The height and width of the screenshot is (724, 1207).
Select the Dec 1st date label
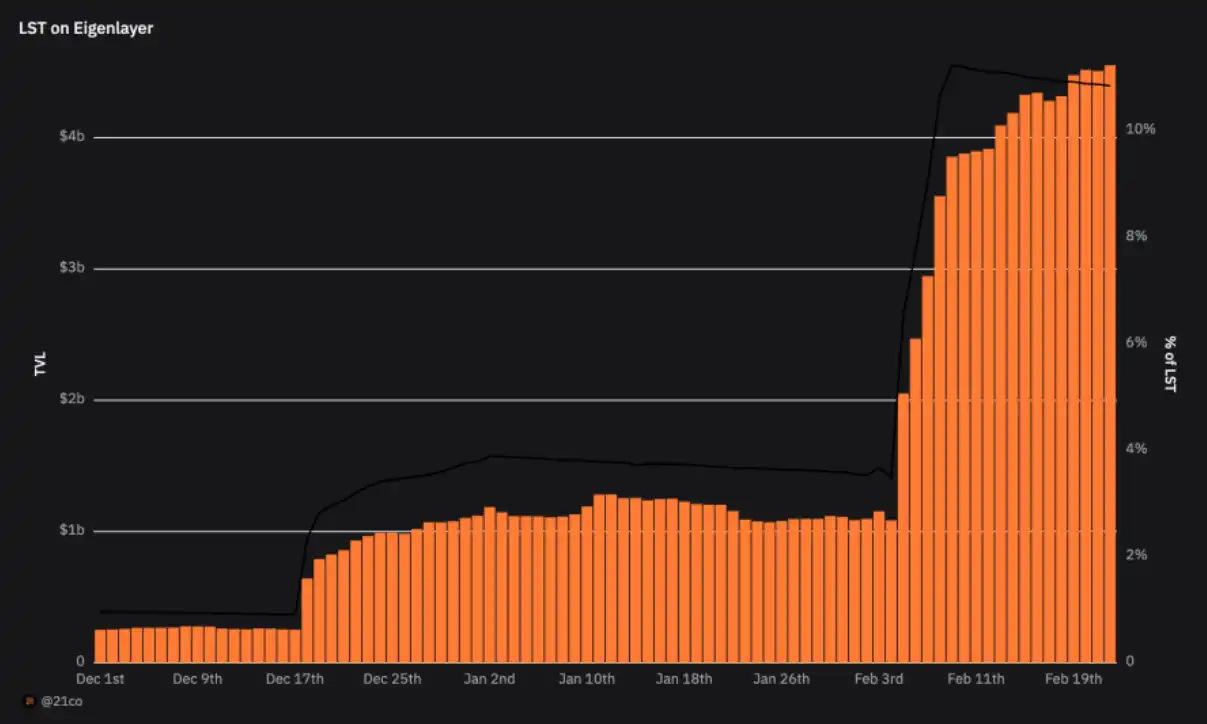pyautogui.click(x=100, y=679)
